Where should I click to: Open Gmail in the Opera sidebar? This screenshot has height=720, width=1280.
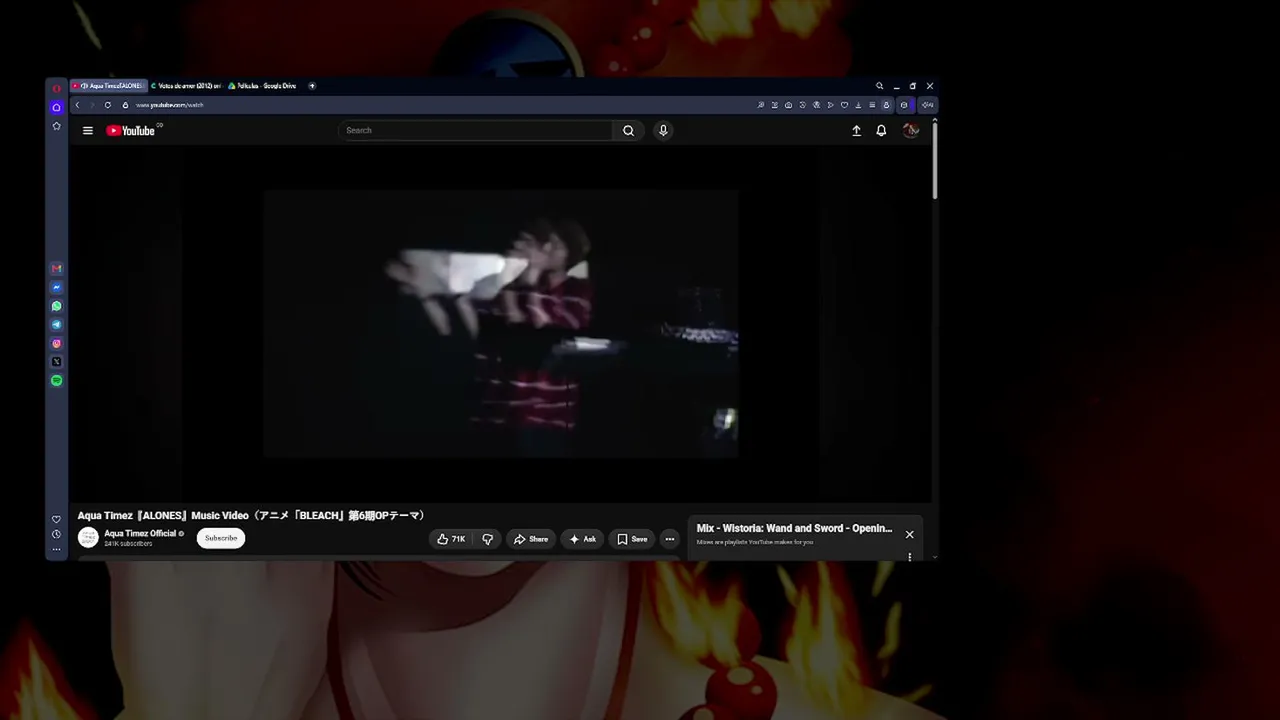pos(56,269)
